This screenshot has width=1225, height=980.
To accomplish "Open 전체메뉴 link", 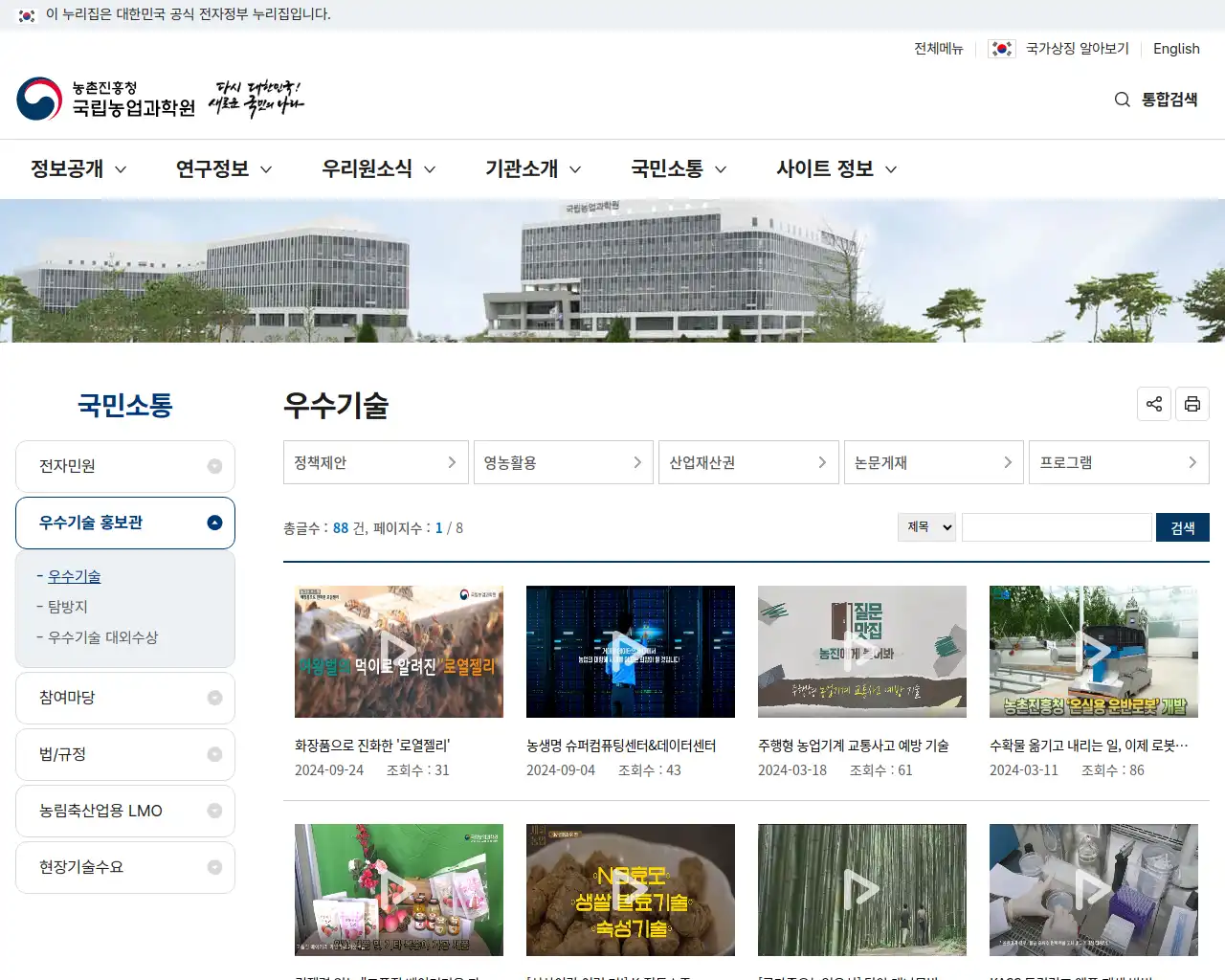I will [938, 49].
